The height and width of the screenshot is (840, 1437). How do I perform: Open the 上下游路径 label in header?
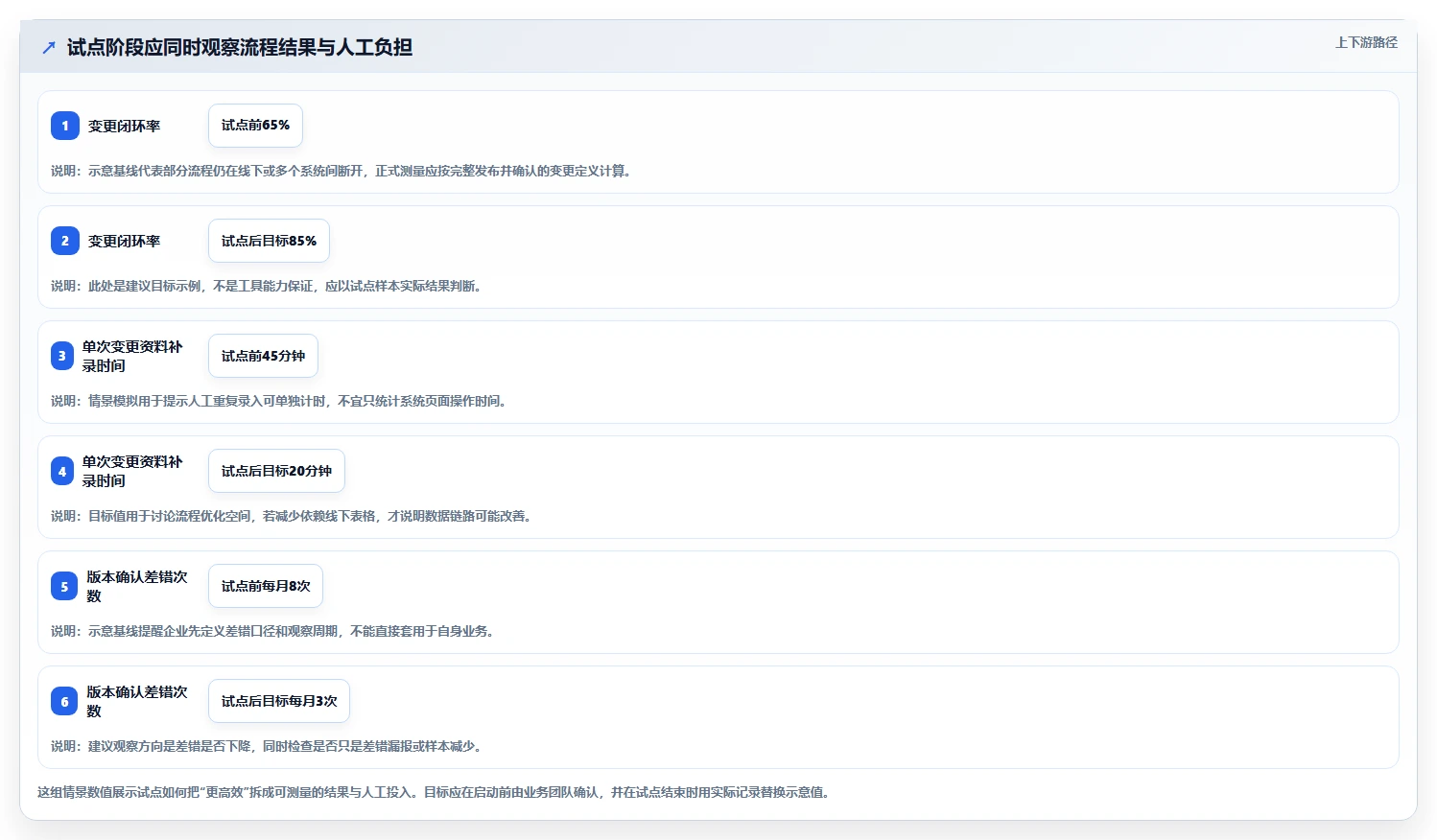click(1366, 42)
